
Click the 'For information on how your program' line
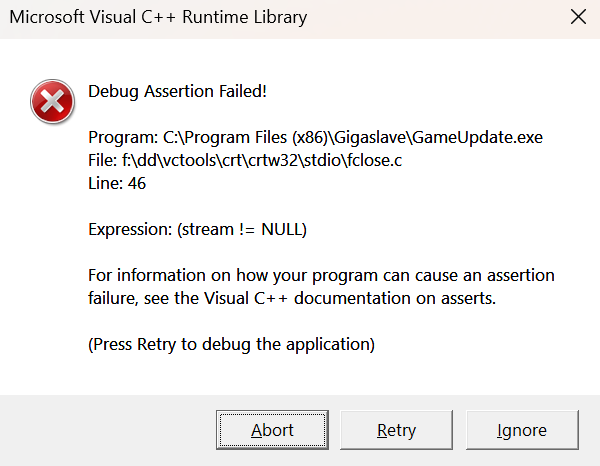tap(321, 275)
